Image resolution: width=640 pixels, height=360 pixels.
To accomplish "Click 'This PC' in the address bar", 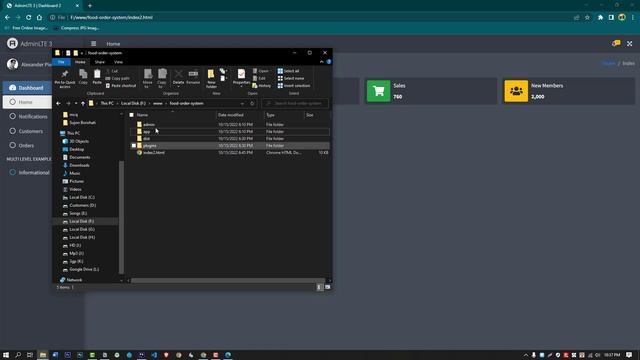I will click(107, 104).
